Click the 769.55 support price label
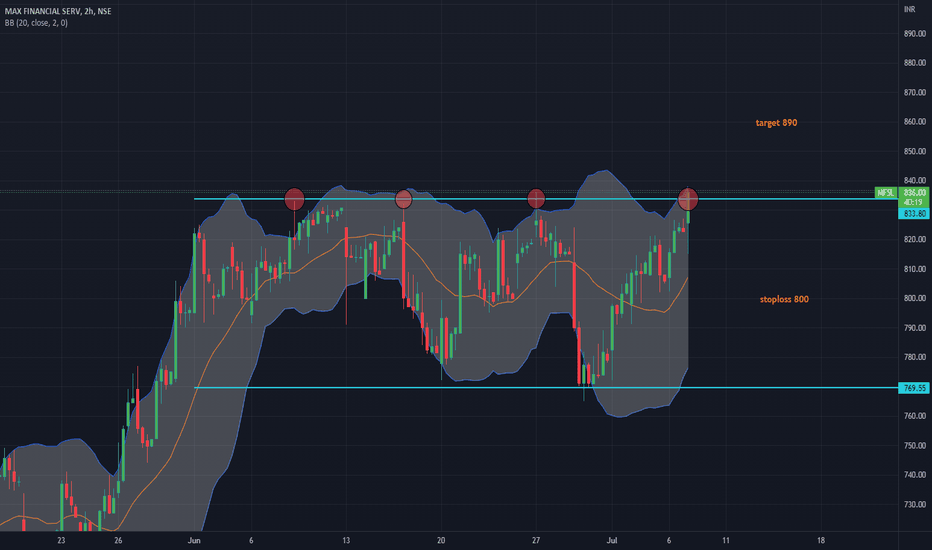The width and height of the screenshot is (932, 550). pyautogui.click(x=915, y=388)
